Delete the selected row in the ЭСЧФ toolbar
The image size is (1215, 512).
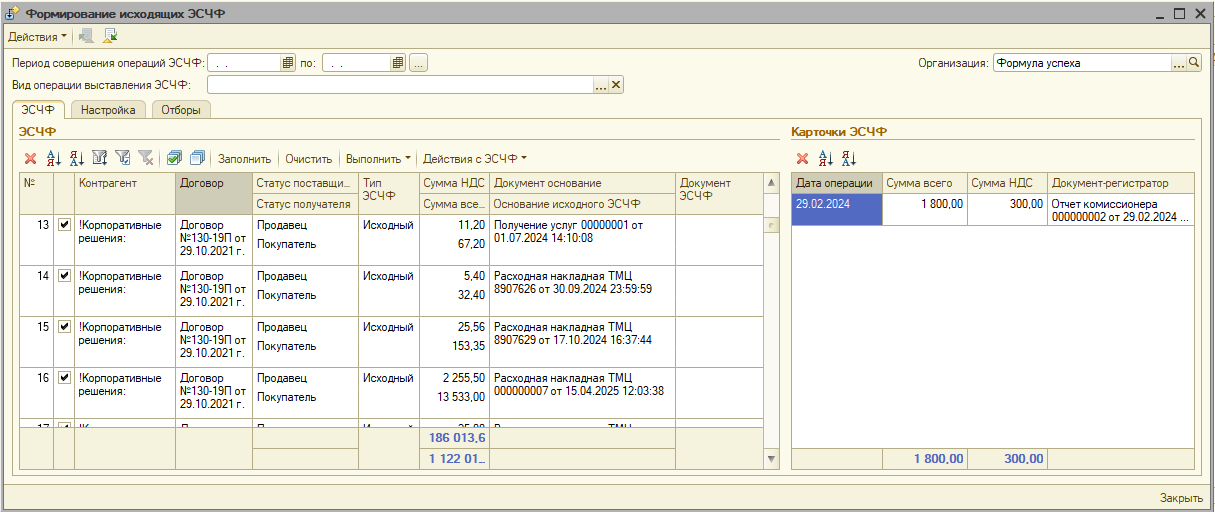[30, 158]
